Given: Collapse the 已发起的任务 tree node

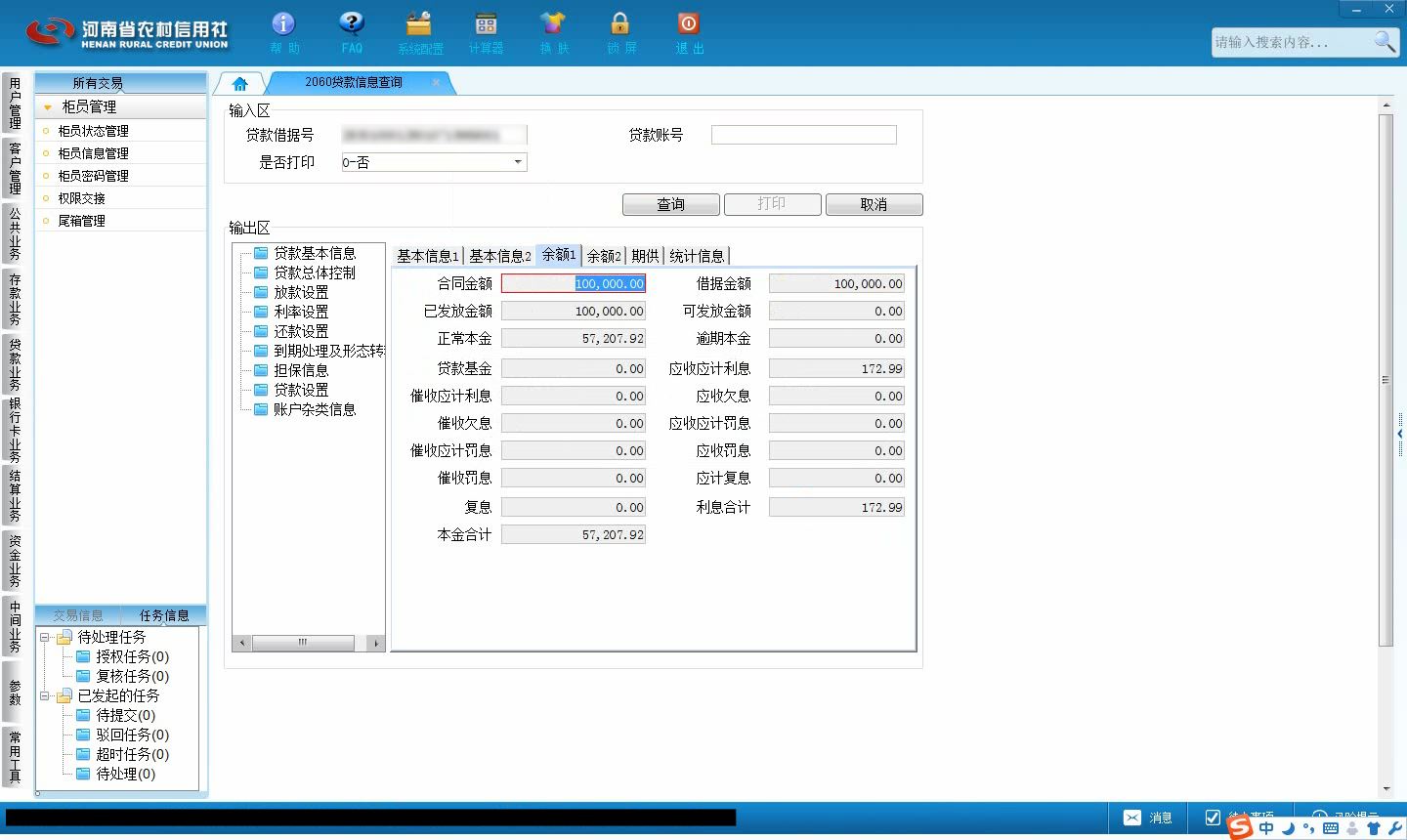Looking at the screenshot, I should 45,695.
